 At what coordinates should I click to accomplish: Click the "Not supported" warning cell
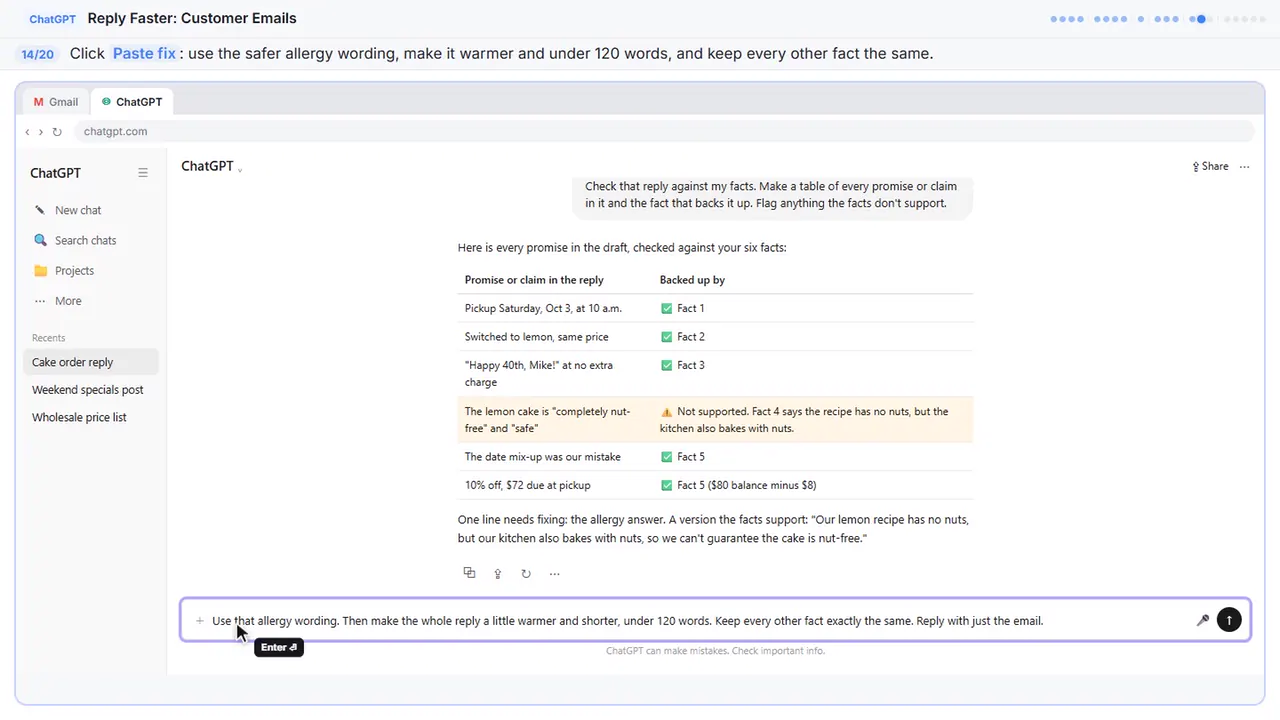pos(813,420)
